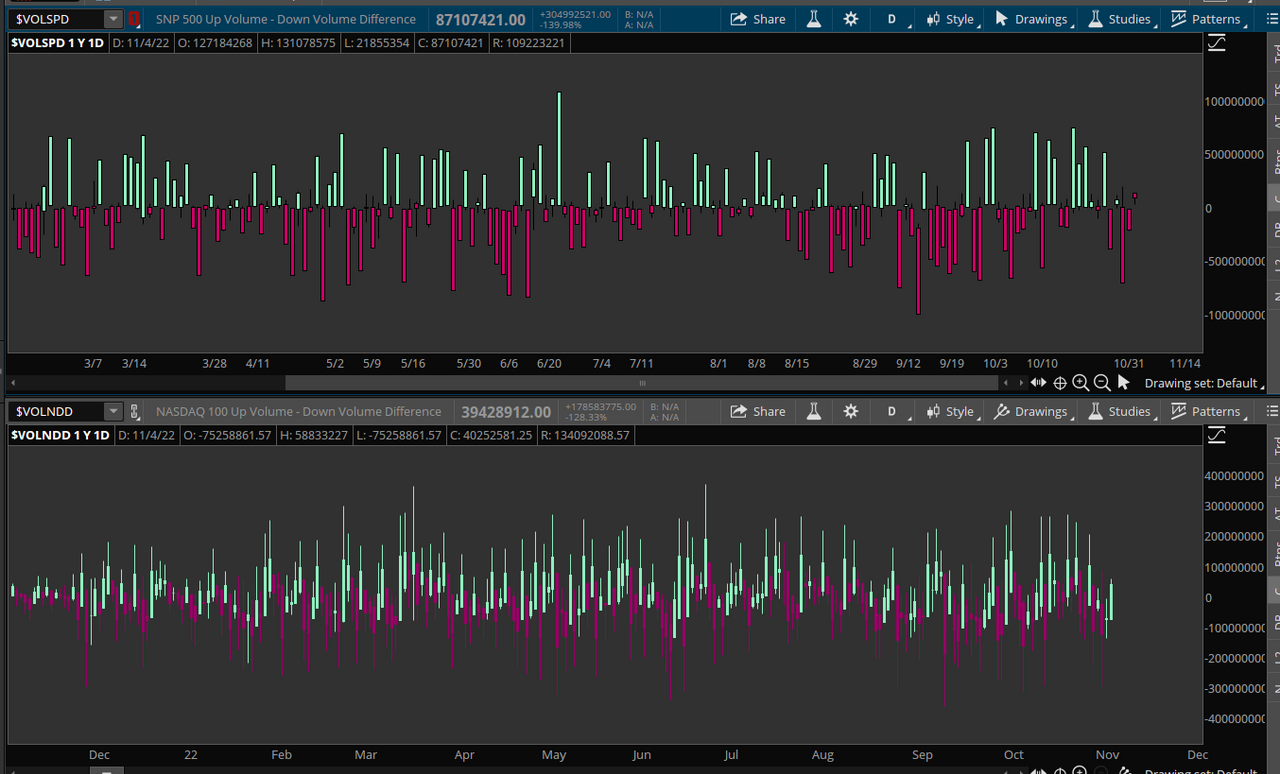Image resolution: width=1280 pixels, height=774 pixels.
Task: Click the link chain icon beside $VOLNDD
Action: point(134,411)
